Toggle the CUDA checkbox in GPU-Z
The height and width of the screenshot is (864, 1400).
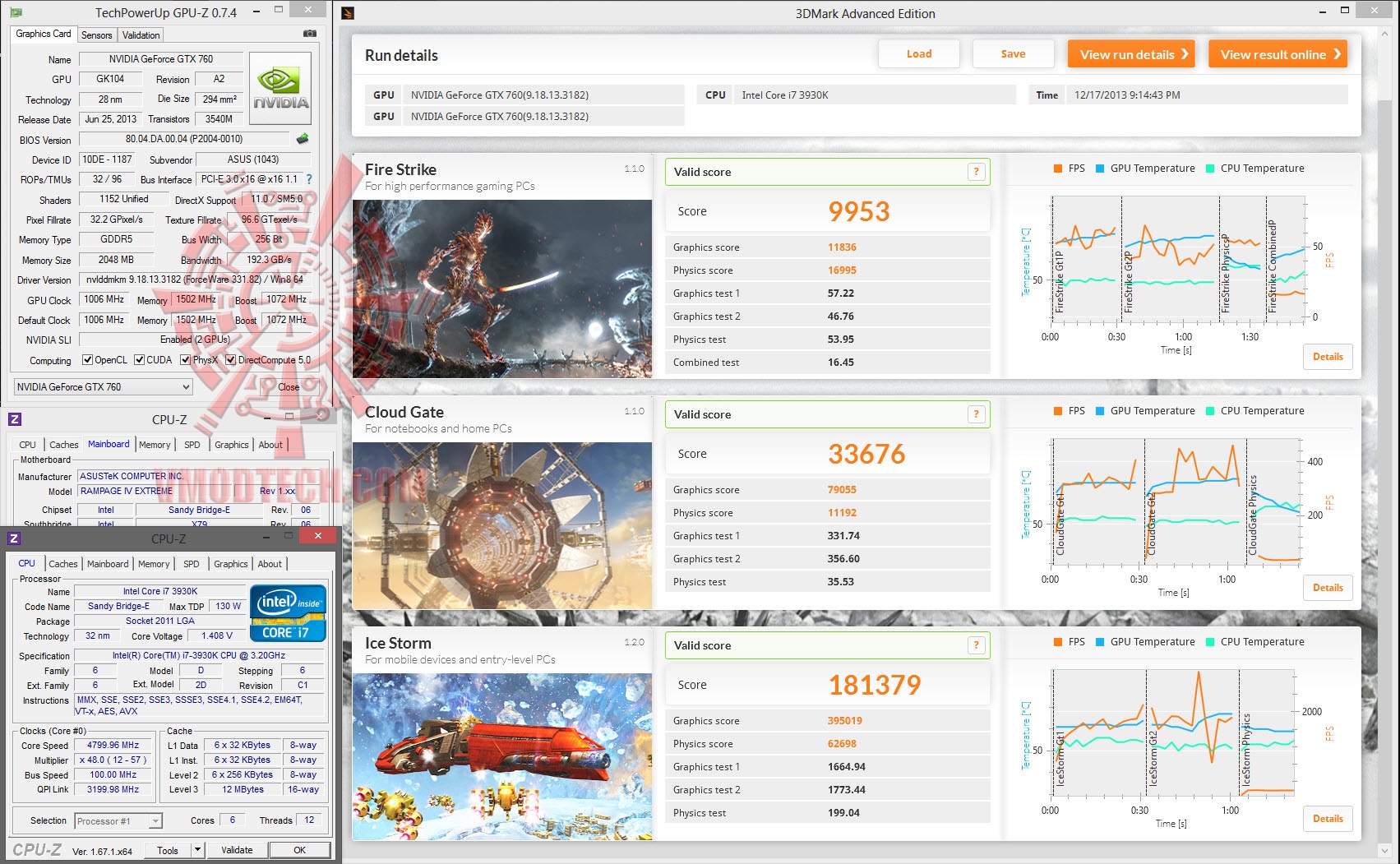point(140,360)
